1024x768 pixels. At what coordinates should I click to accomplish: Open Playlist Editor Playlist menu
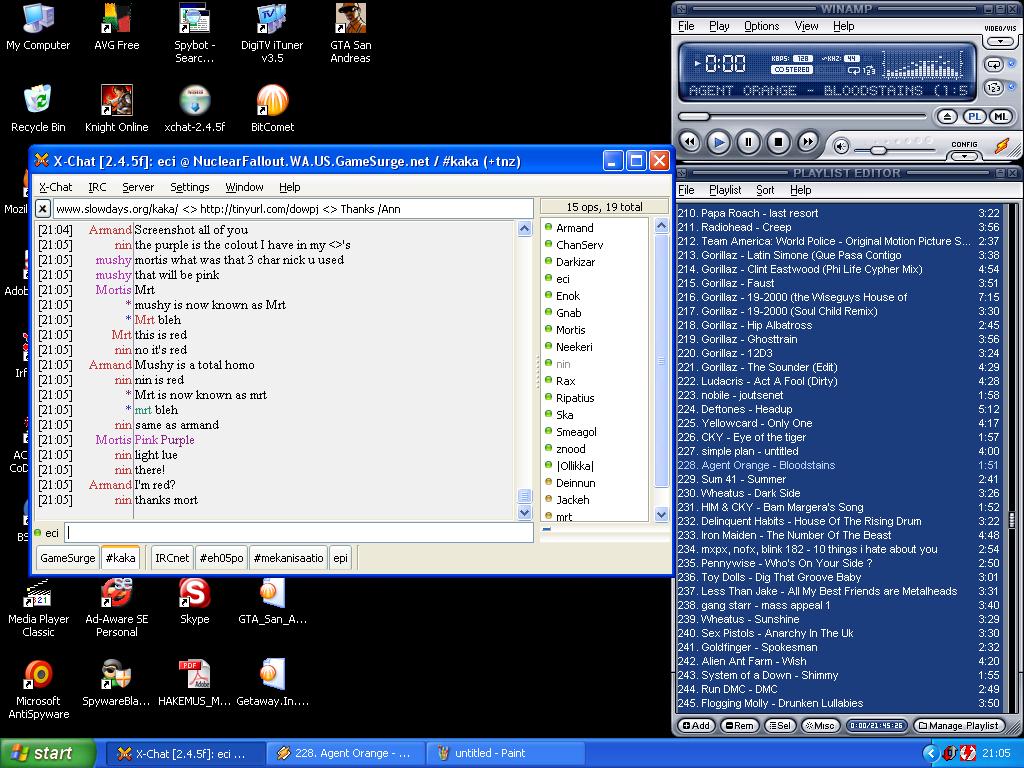725,190
